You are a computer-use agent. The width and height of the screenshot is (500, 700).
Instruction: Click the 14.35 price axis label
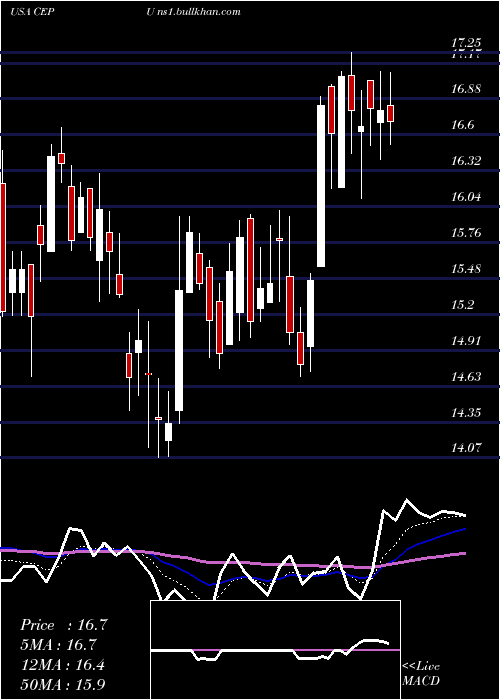click(x=466, y=412)
